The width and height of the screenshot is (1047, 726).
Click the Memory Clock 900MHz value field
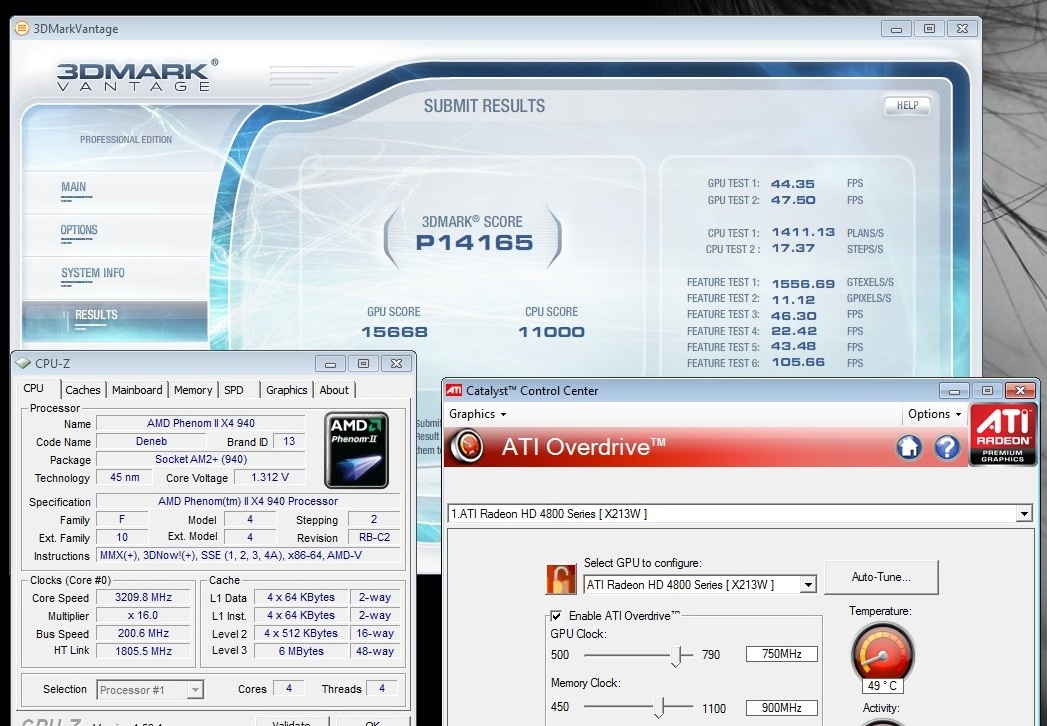click(782, 708)
